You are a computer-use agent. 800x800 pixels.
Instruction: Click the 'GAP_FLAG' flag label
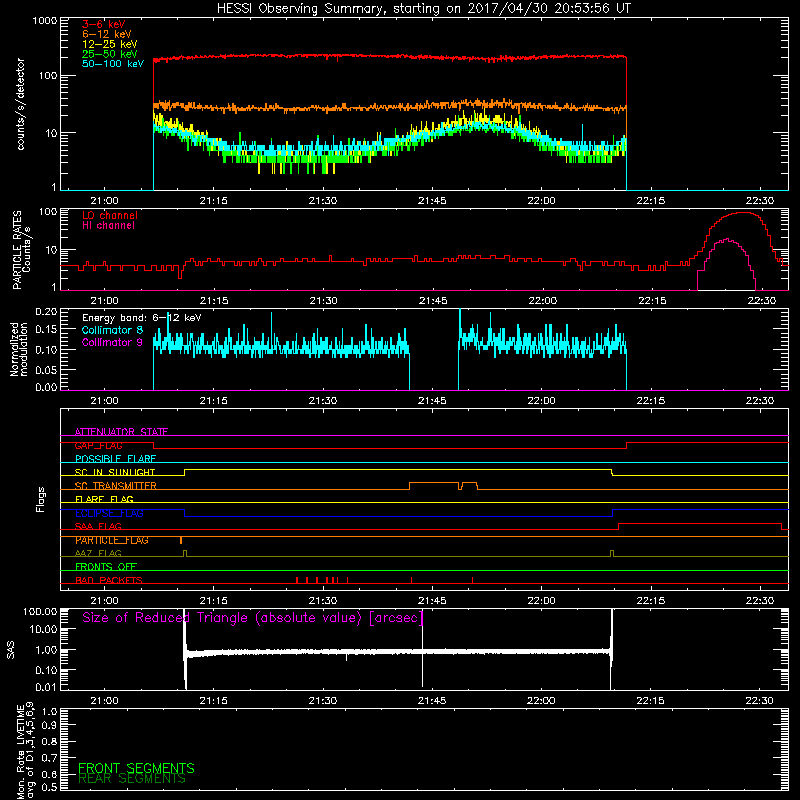(x=98, y=445)
